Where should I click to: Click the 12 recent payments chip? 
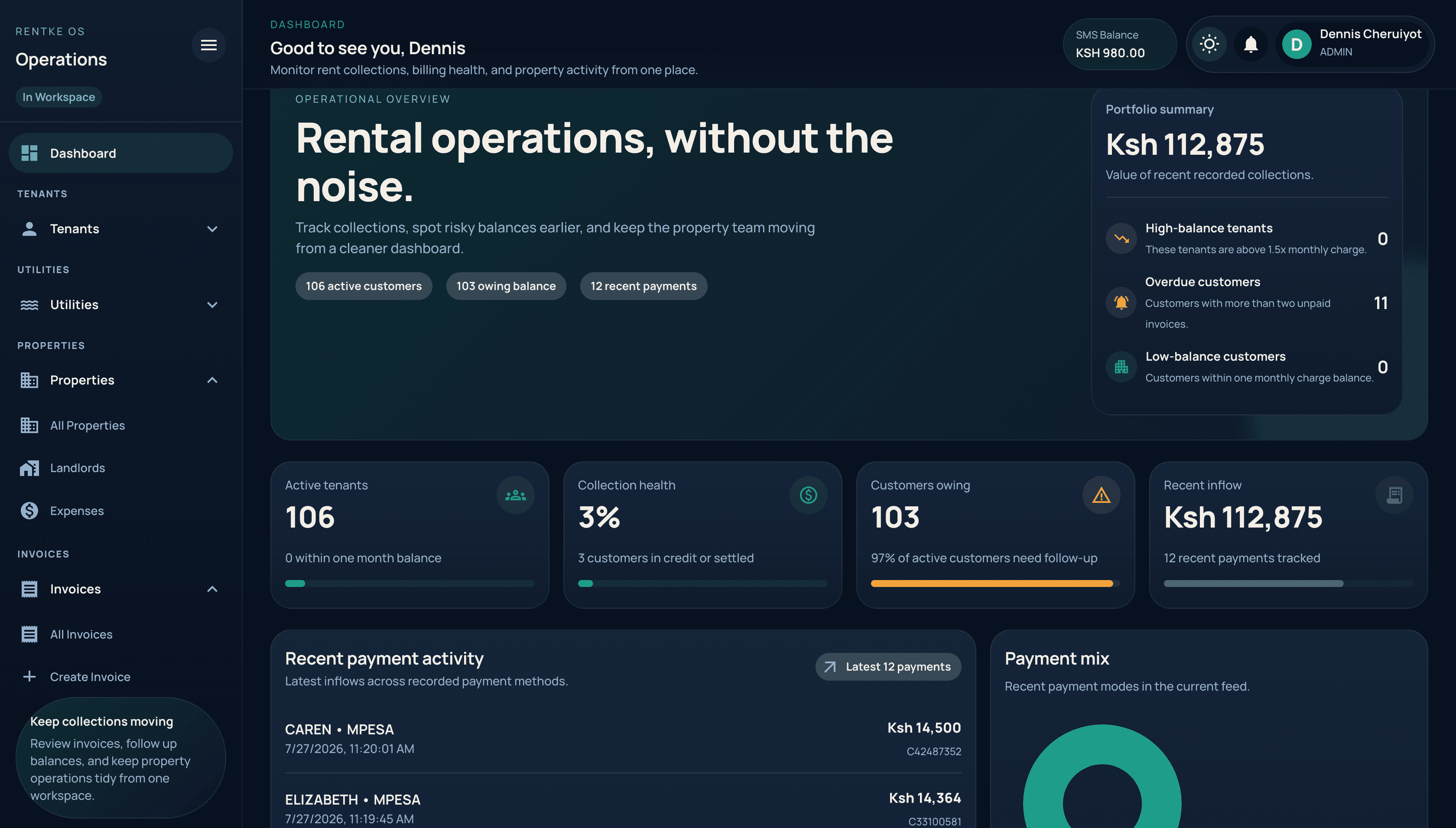click(643, 286)
